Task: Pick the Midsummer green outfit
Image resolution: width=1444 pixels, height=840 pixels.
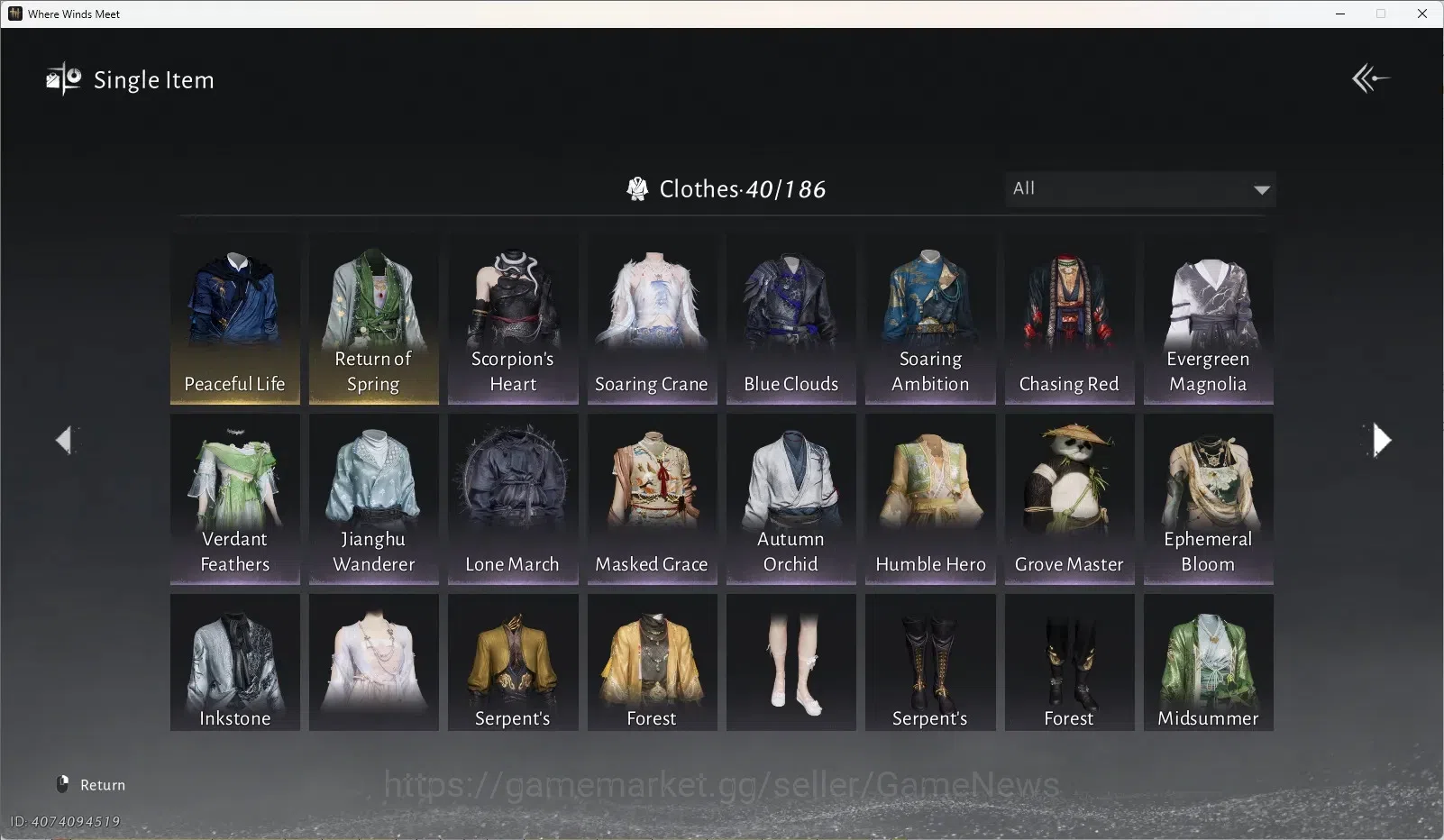Action: point(1208,662)
